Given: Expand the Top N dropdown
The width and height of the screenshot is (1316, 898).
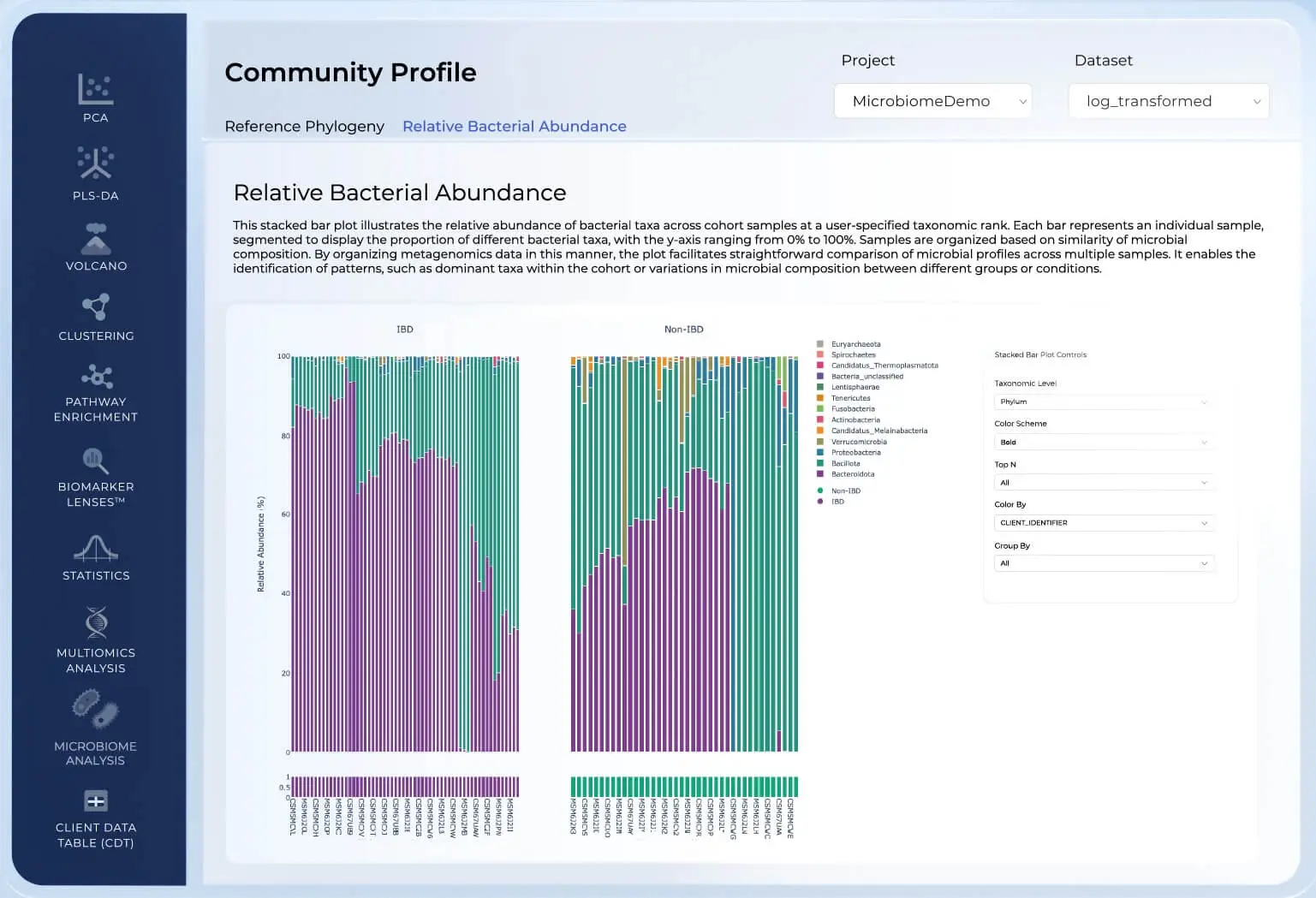Looking at the screenshot, I should [1104, 483].
